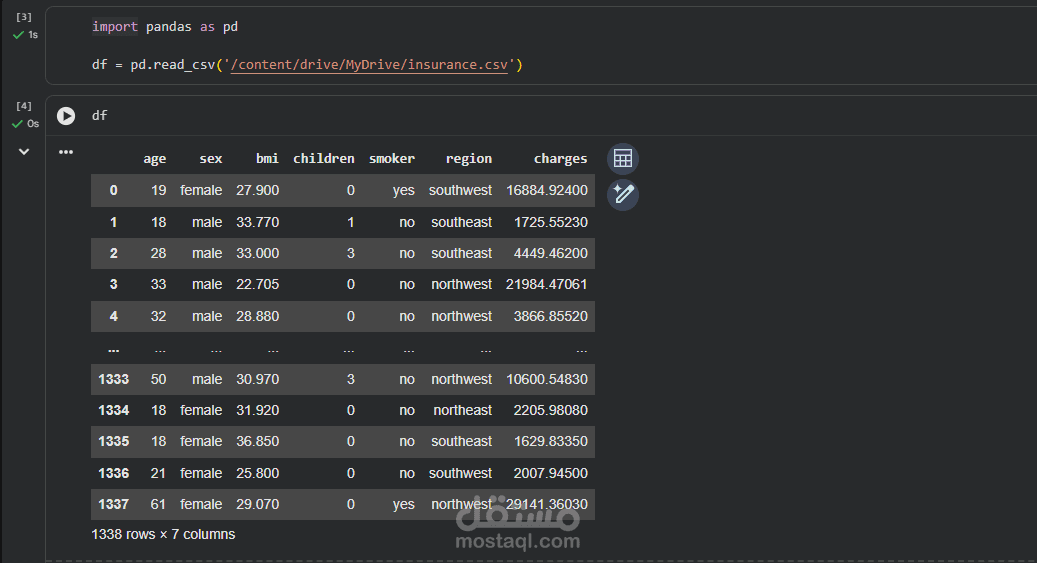The width and height of the screenshot is (1037, 563).
Task: Click bmi value 33.000
Action: [x=257, y=253]
